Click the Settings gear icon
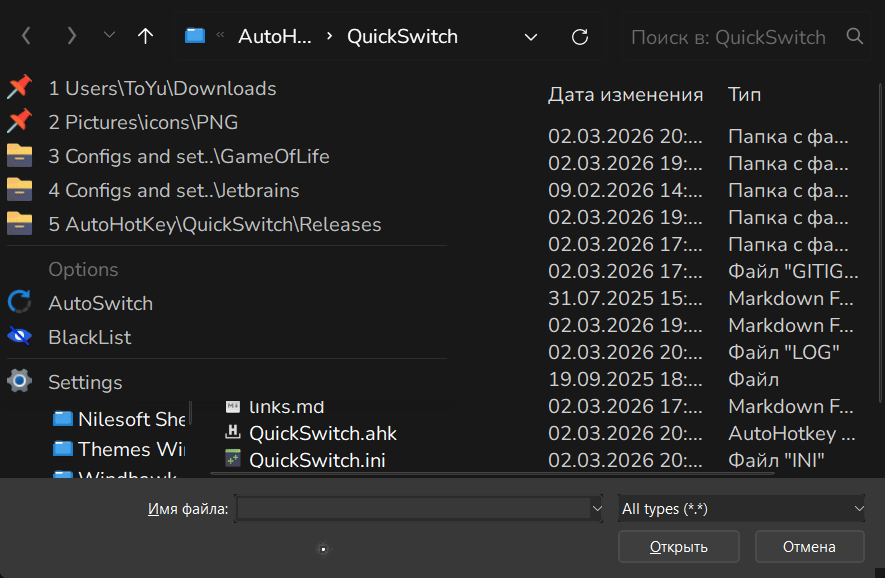The image size is (885, 578). pyautogui.click(x=19, y=382)
